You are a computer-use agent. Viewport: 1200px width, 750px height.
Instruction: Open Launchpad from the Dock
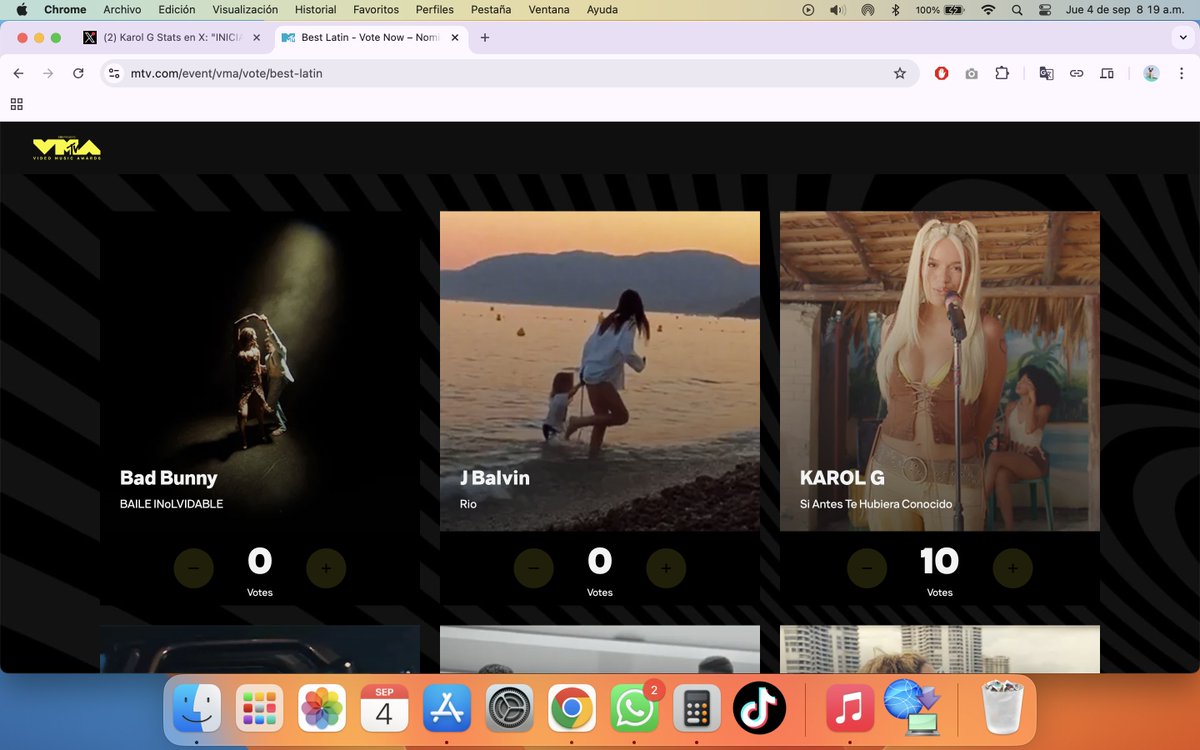pyautogui.click(x=259, y=709)
